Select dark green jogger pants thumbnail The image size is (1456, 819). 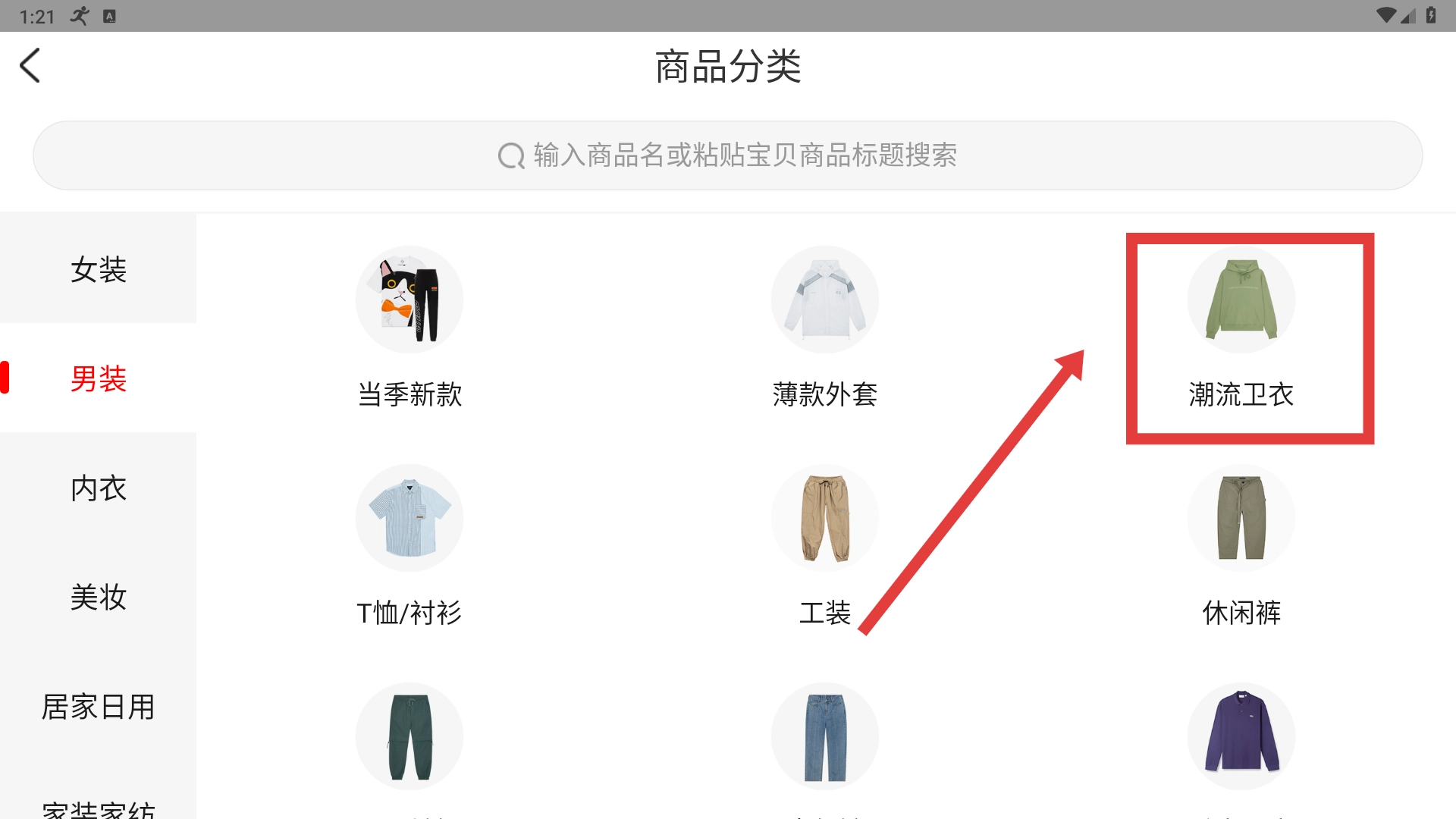(x=409, y=736)
